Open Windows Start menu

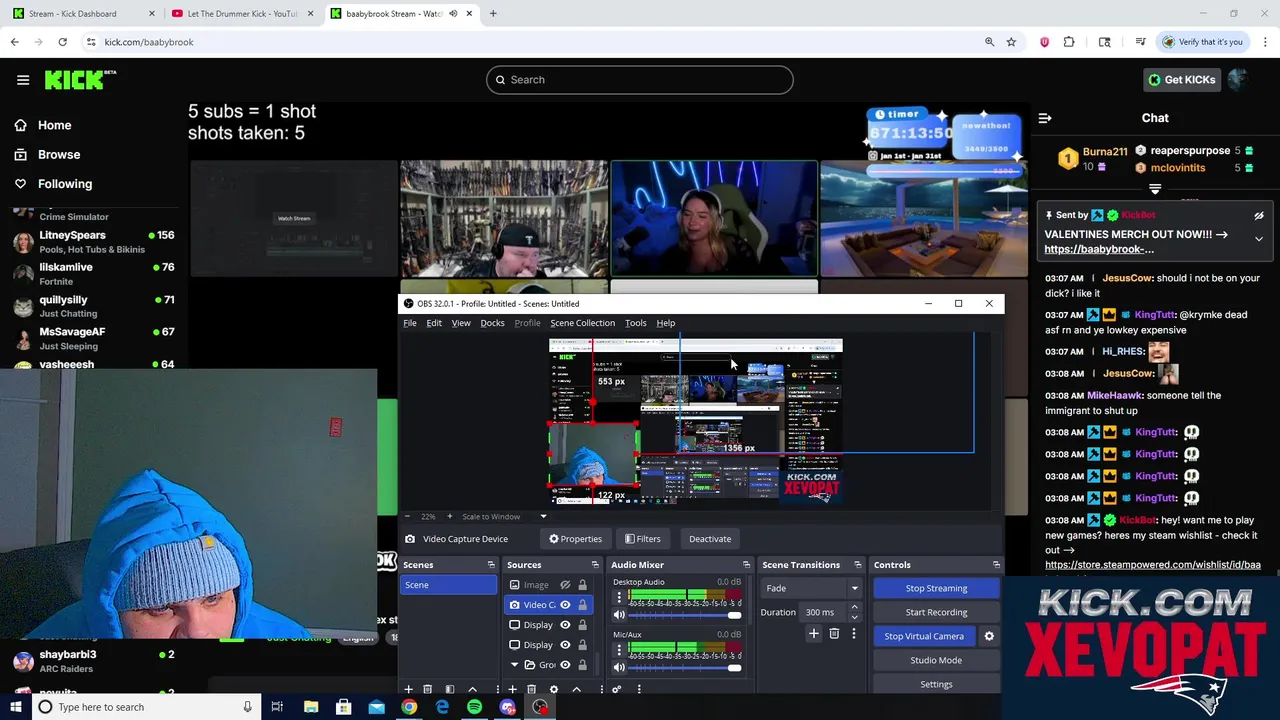point(16,707)
